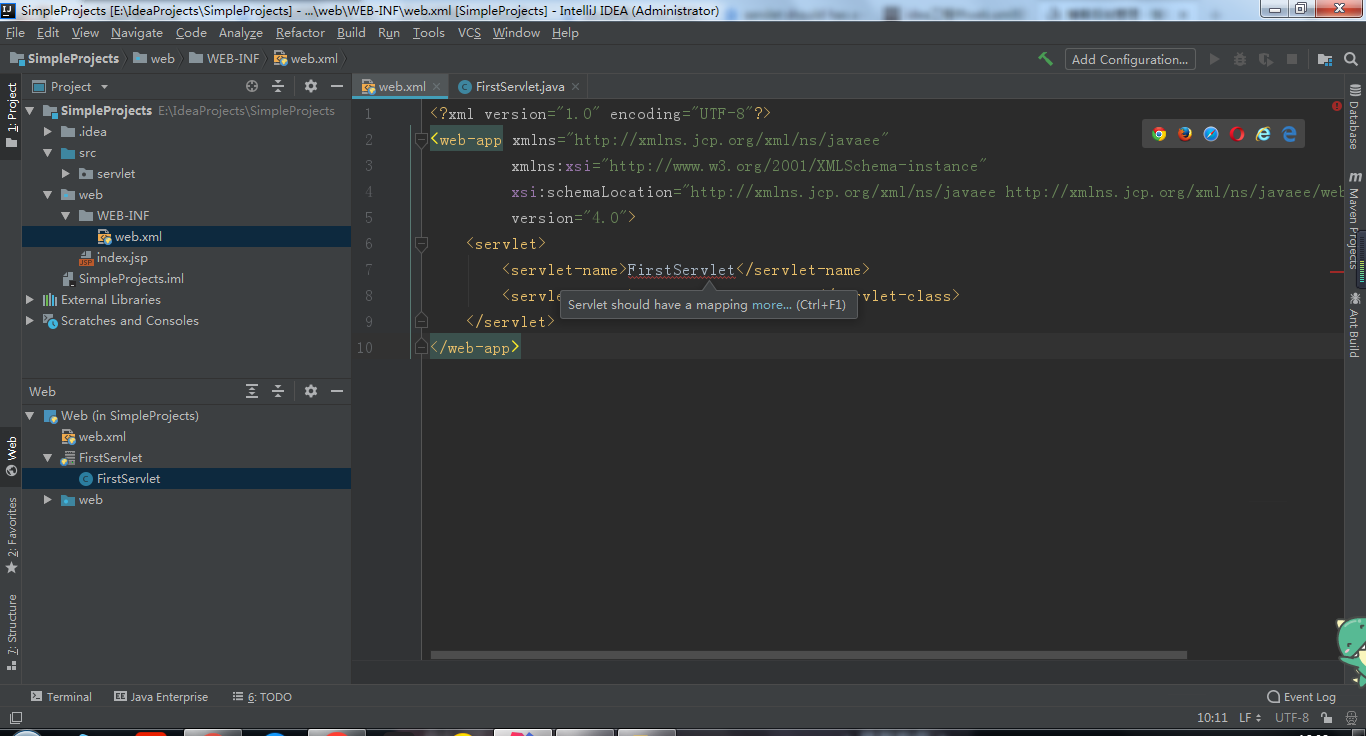The width and height of the screenshot is (1366, 736).
Task: Open Web panel settings gear
Action: coord(311,391)
